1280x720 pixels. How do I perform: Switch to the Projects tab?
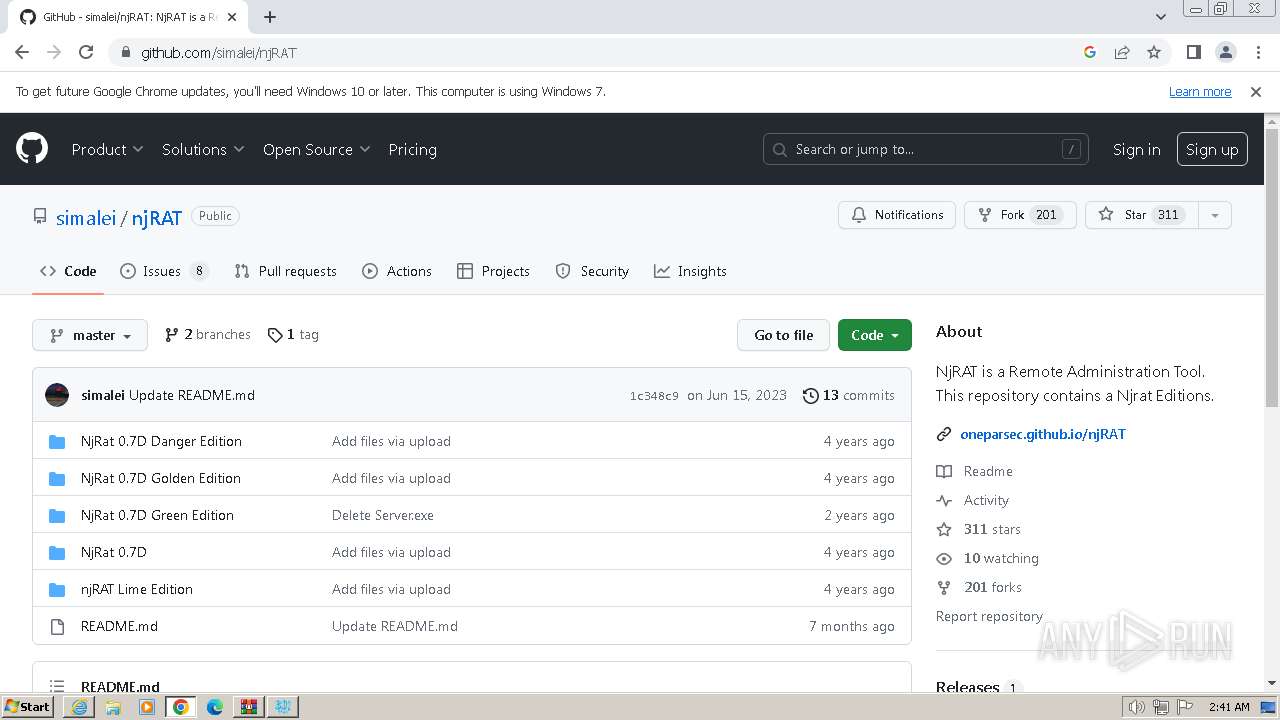[493, 271]
